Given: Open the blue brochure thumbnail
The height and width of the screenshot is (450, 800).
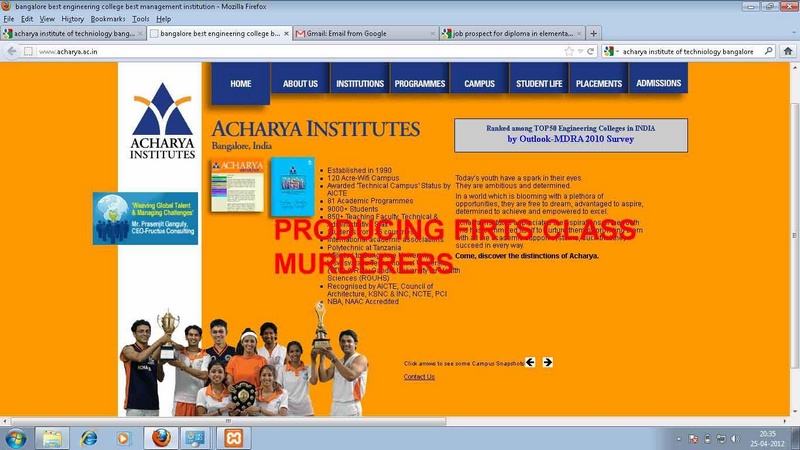Looking at the screenshot, I should pyautogui.click(x=292, y=187).
